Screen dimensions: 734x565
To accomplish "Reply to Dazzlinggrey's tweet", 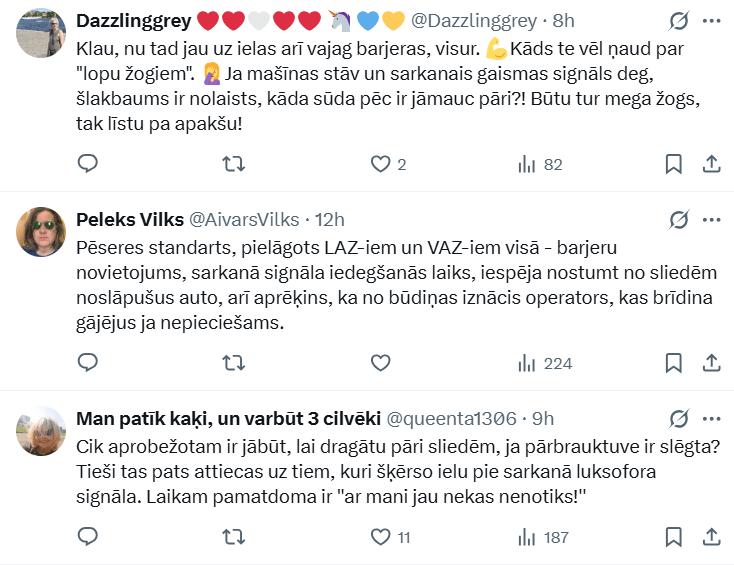I will pos(87,164).
